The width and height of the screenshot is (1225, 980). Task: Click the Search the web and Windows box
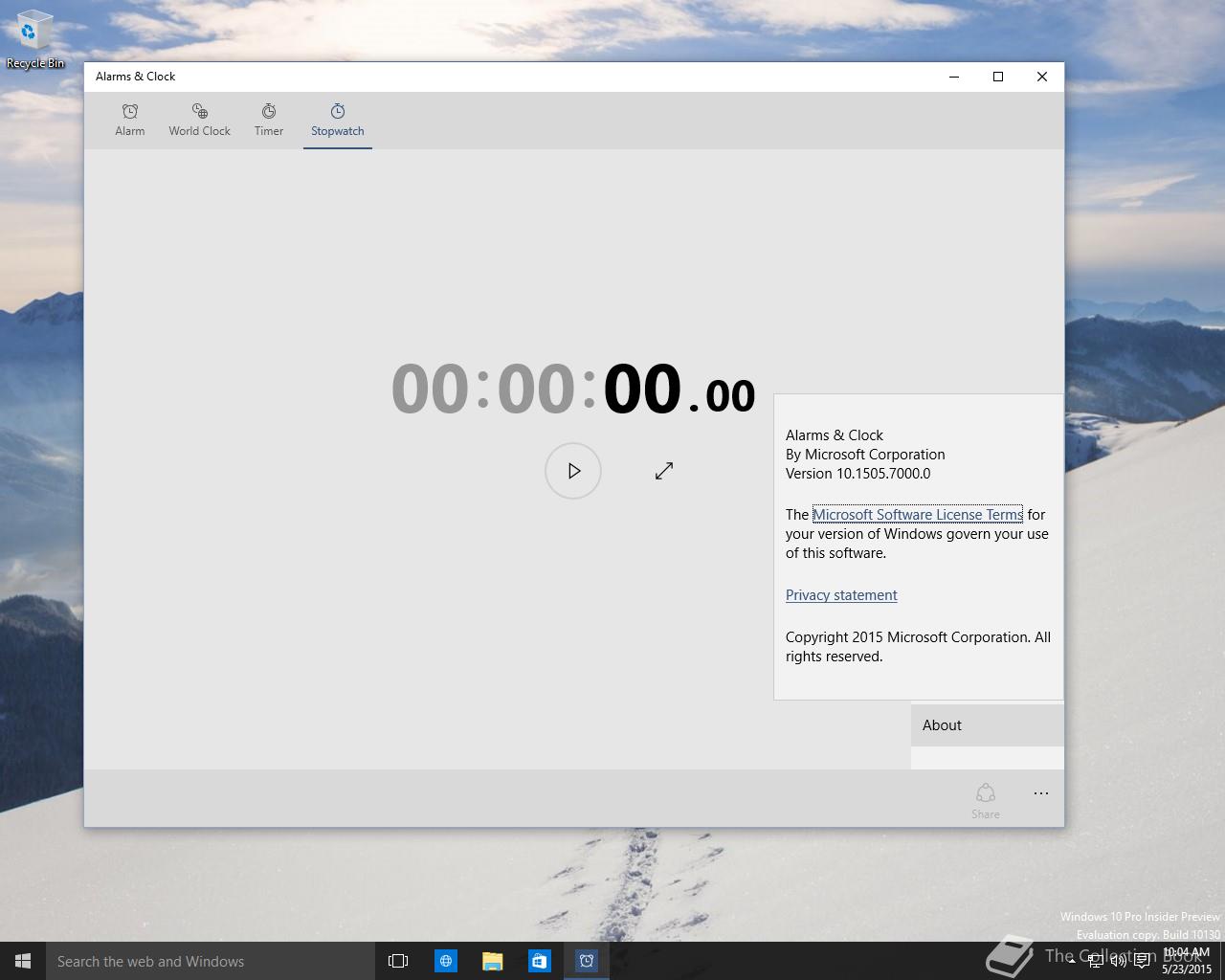[211, 961]
